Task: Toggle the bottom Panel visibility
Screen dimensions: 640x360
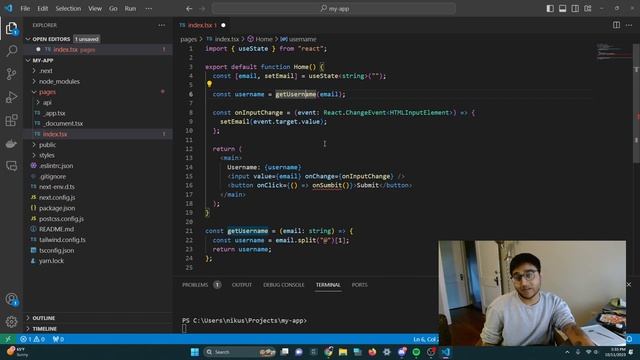Action: tap(562, 9)
